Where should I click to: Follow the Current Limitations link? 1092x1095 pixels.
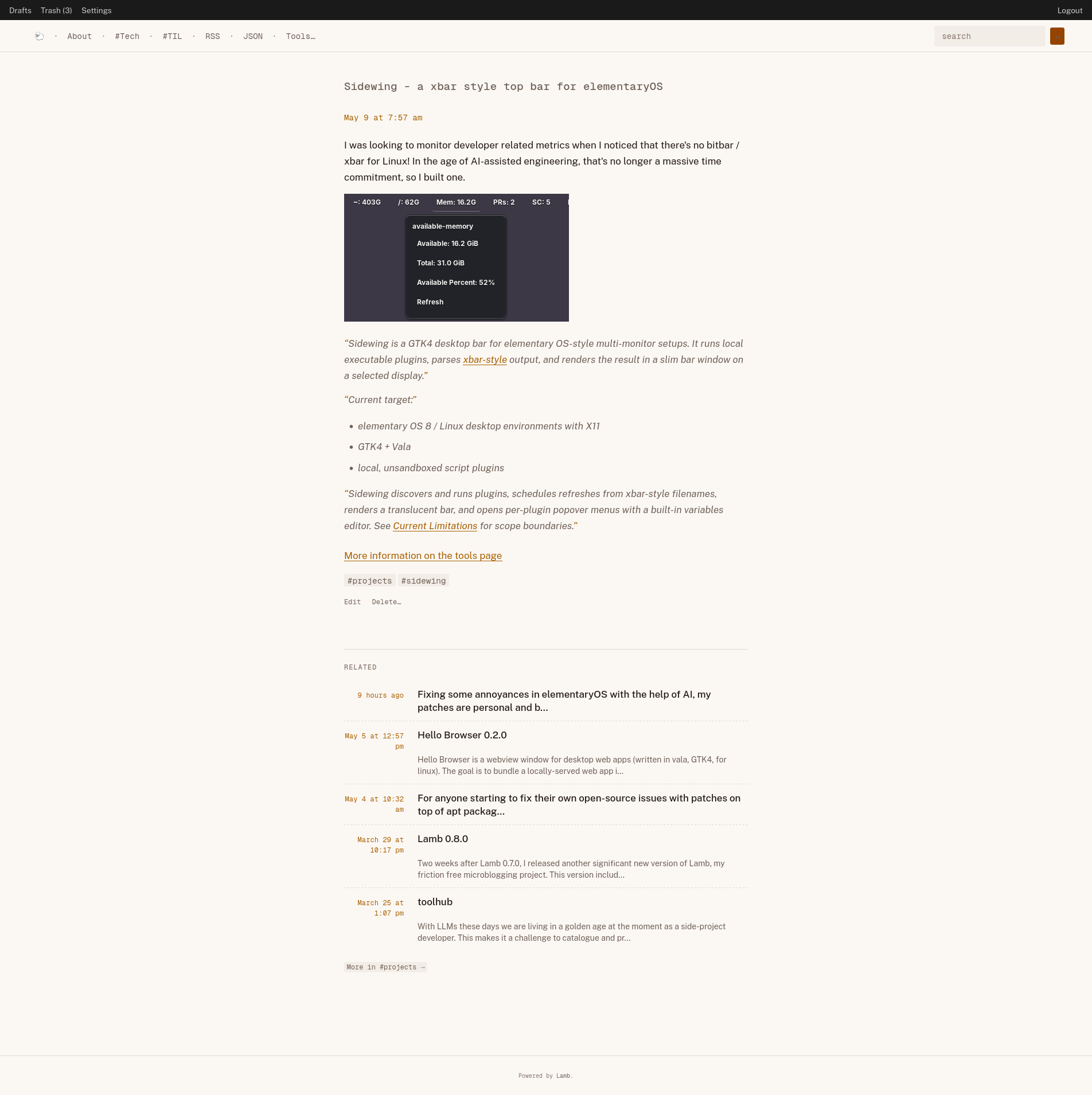pos(435,526)
